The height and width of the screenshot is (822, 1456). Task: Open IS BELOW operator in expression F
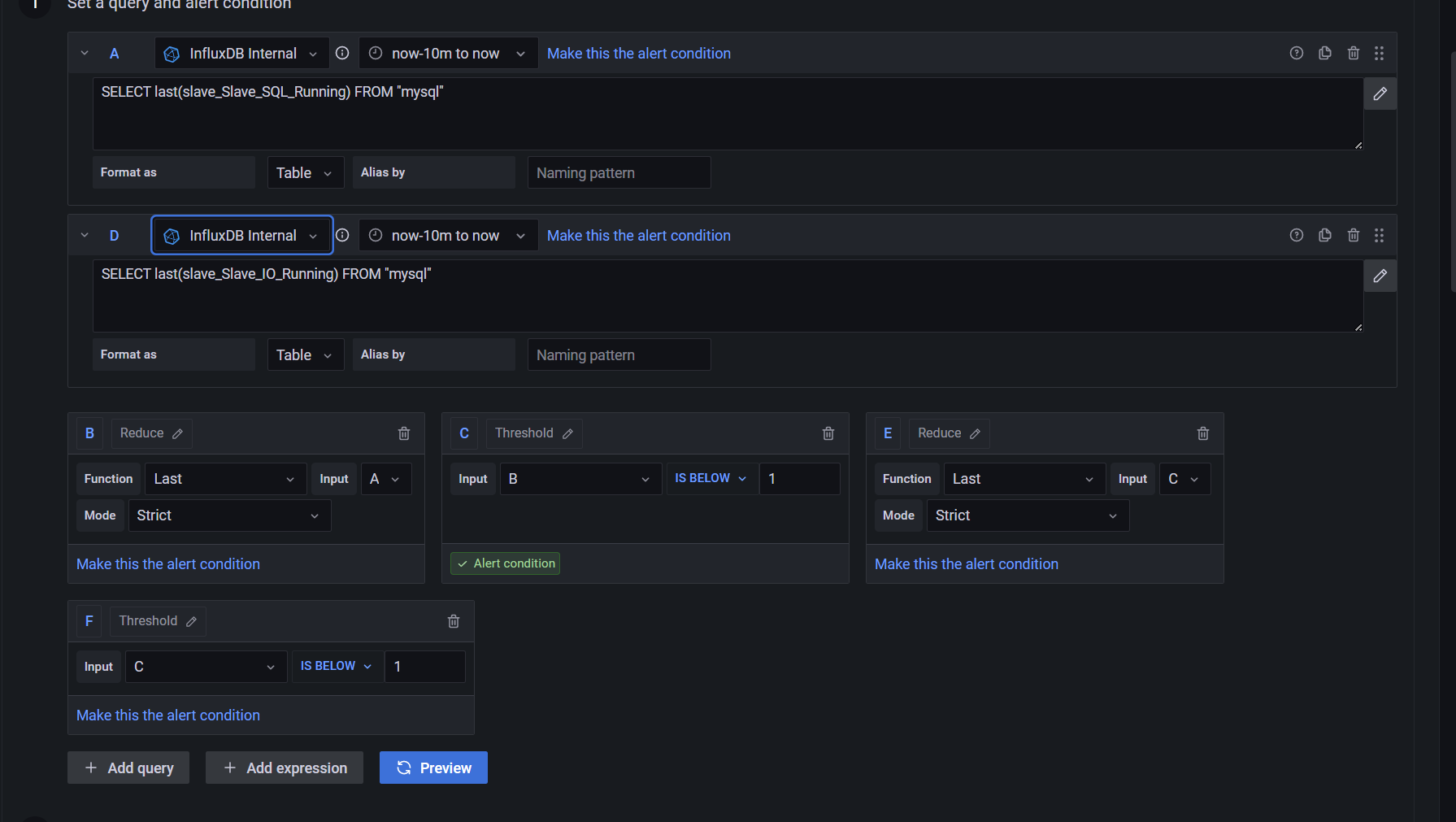(x=337, y=666)
